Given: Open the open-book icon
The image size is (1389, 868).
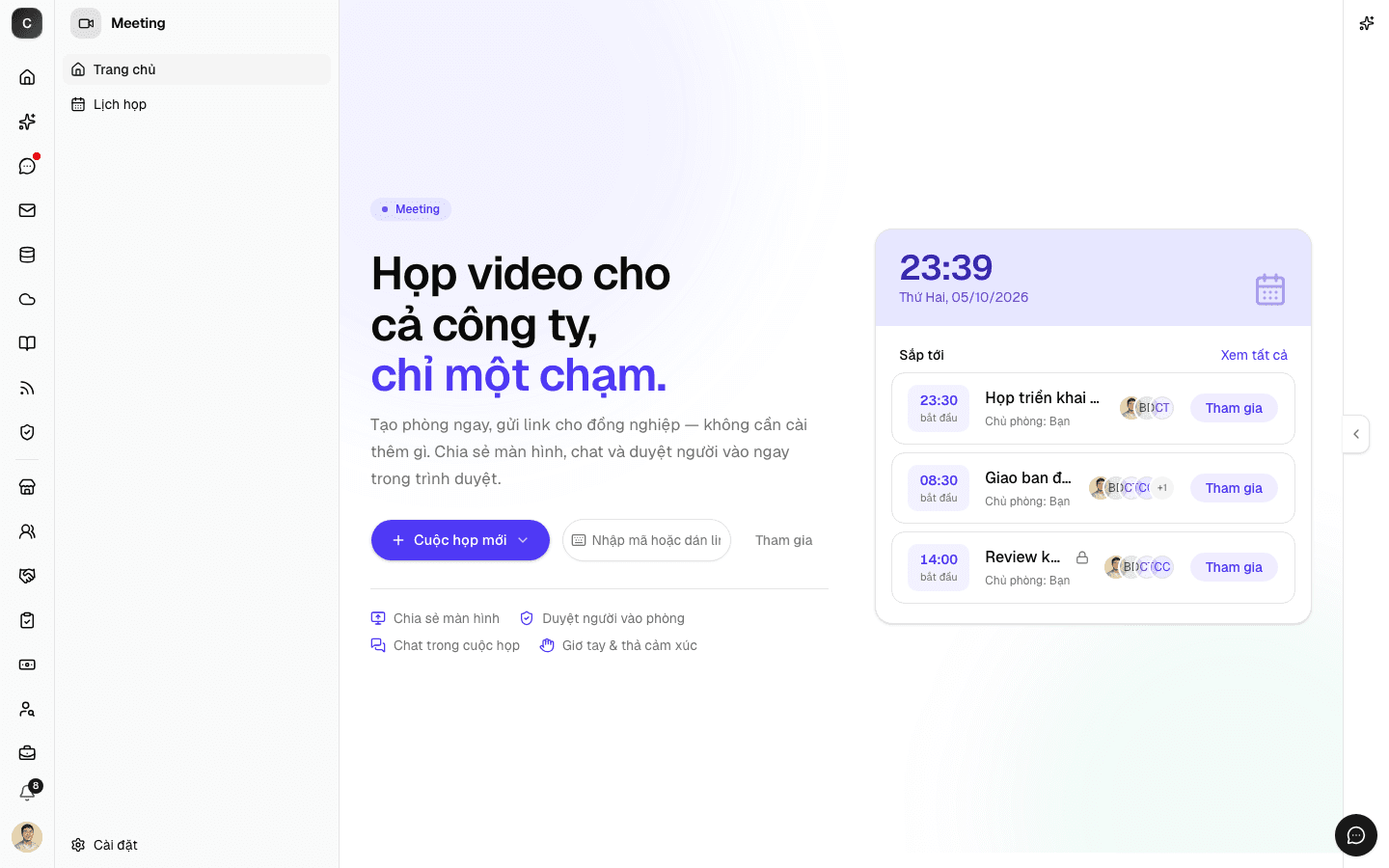Looking at the screenshot, I should coord(27,343).
